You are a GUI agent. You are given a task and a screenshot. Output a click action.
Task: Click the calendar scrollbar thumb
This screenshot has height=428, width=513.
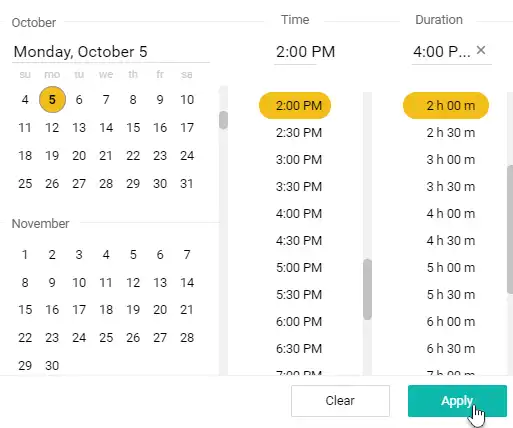(224, 120)
